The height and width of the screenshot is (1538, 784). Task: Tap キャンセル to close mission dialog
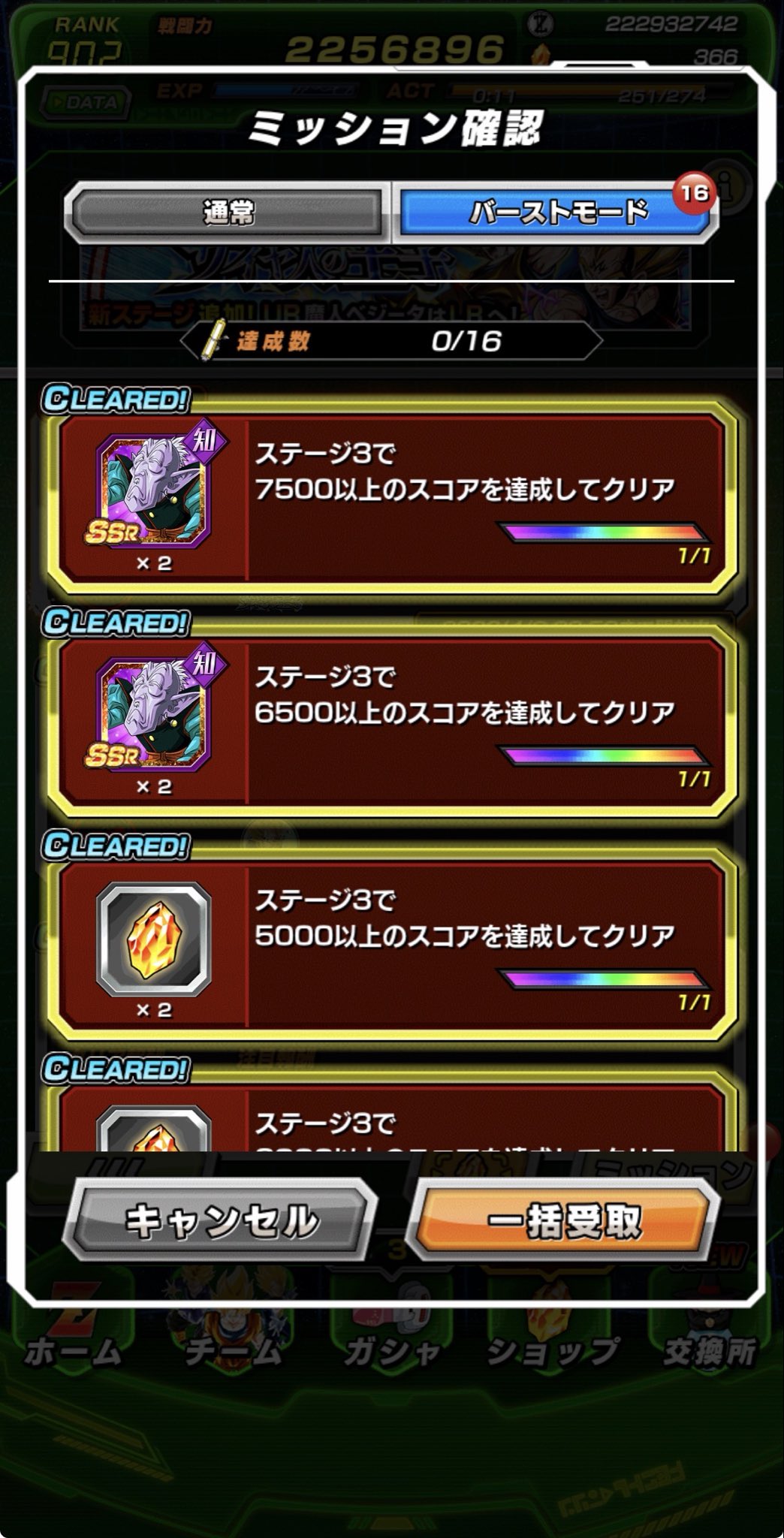[x=220, y=1220]
